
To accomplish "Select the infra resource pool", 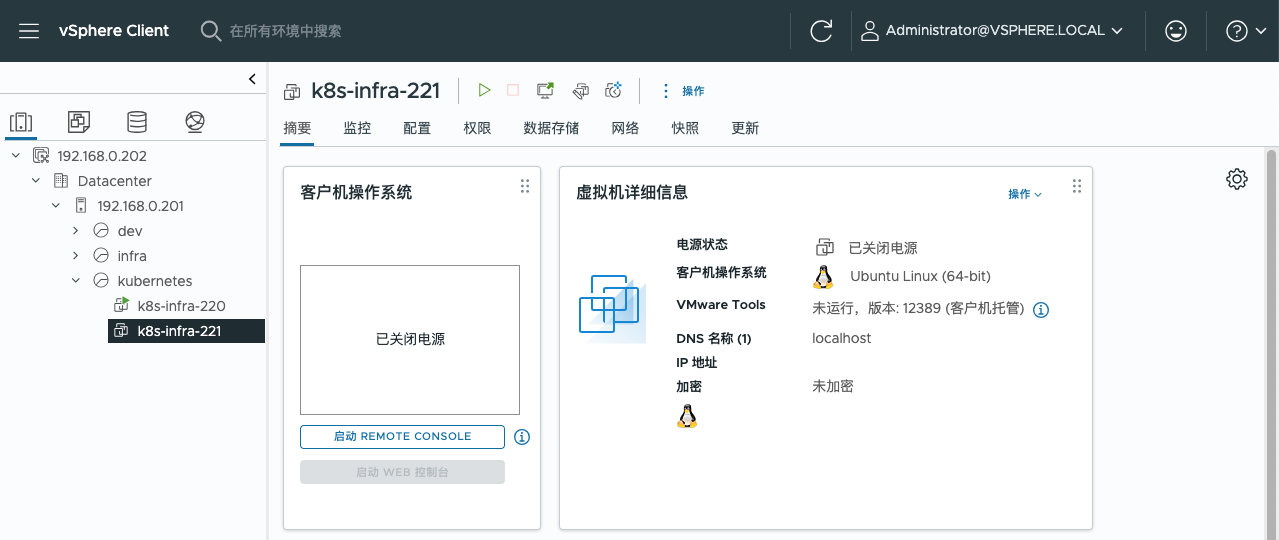I will coord(132,256).
